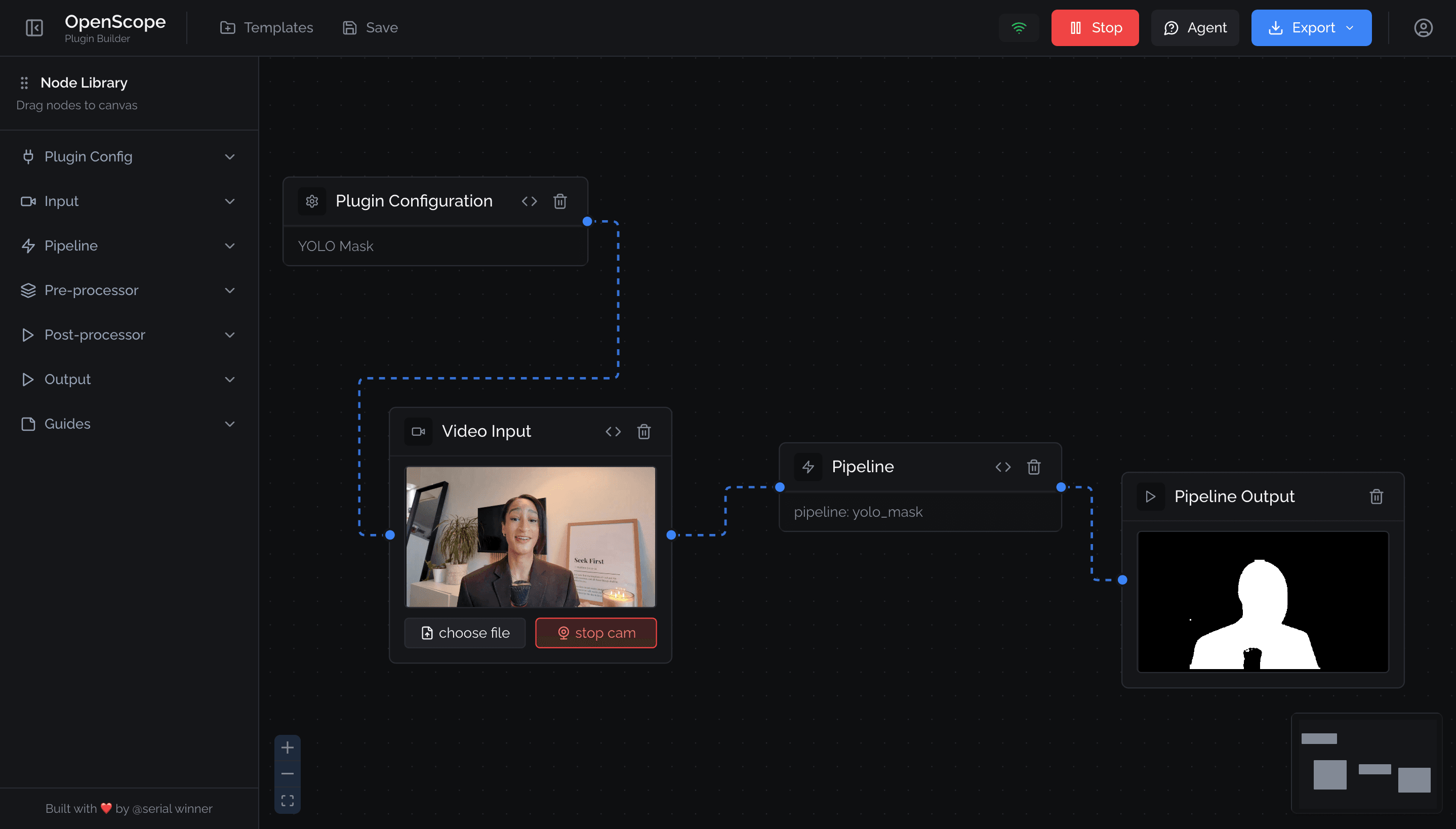Open the user account icon top right
The width and height of the screenshot is (1456, 829).
pos(1423,27)
